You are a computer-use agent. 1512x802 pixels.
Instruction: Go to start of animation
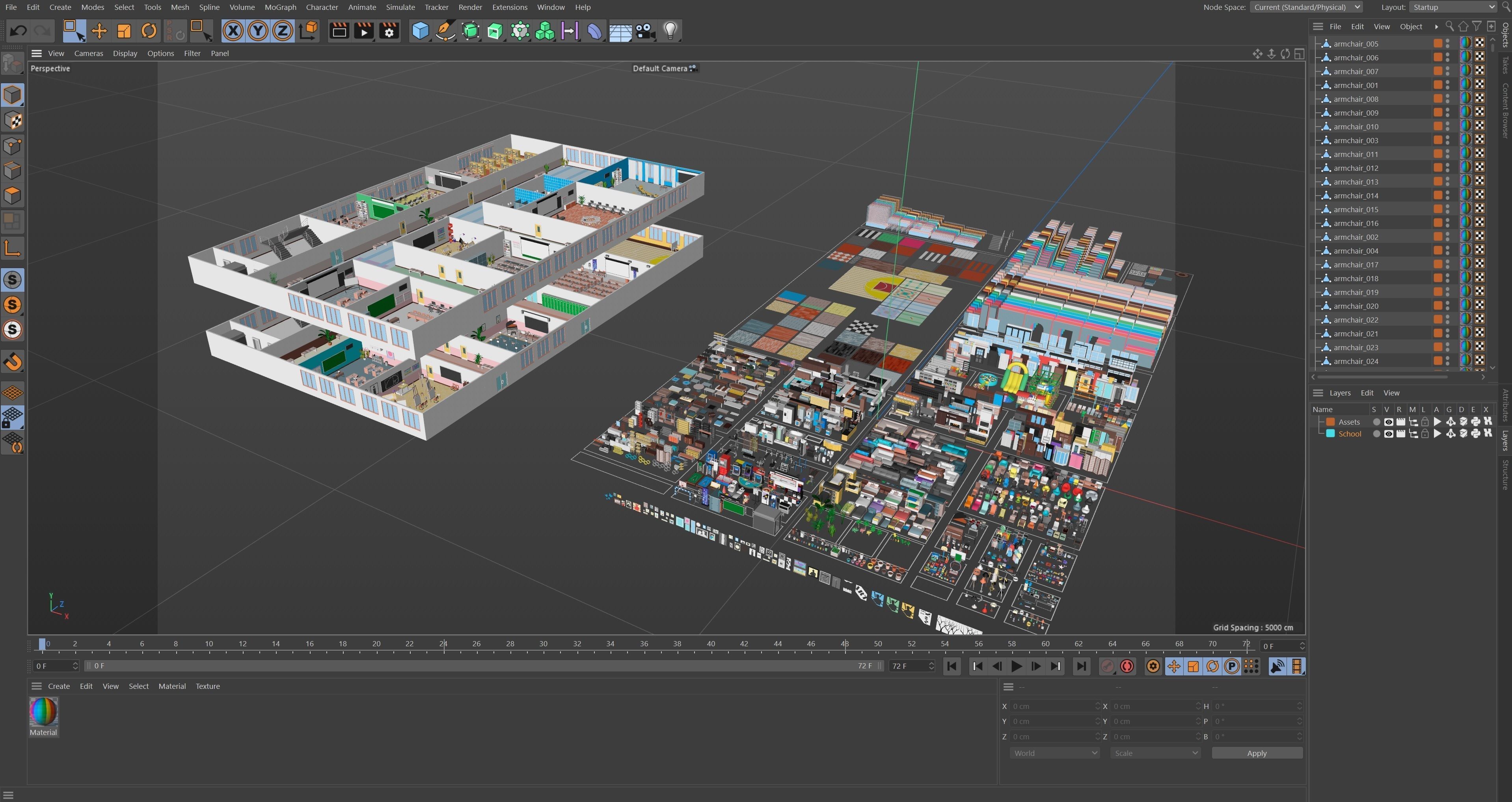[952, 666]
